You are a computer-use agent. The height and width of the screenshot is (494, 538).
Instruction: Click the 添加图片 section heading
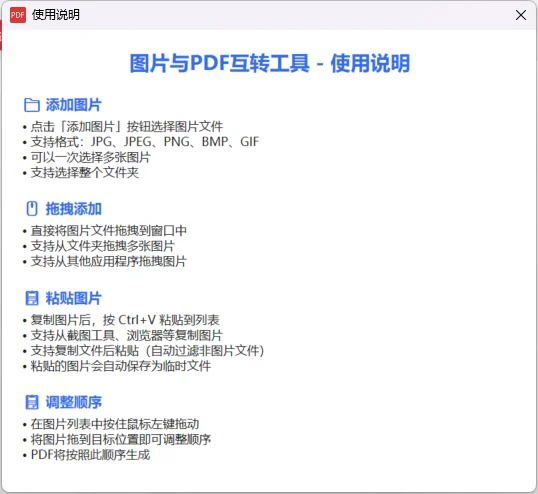(x=73, y=105)
